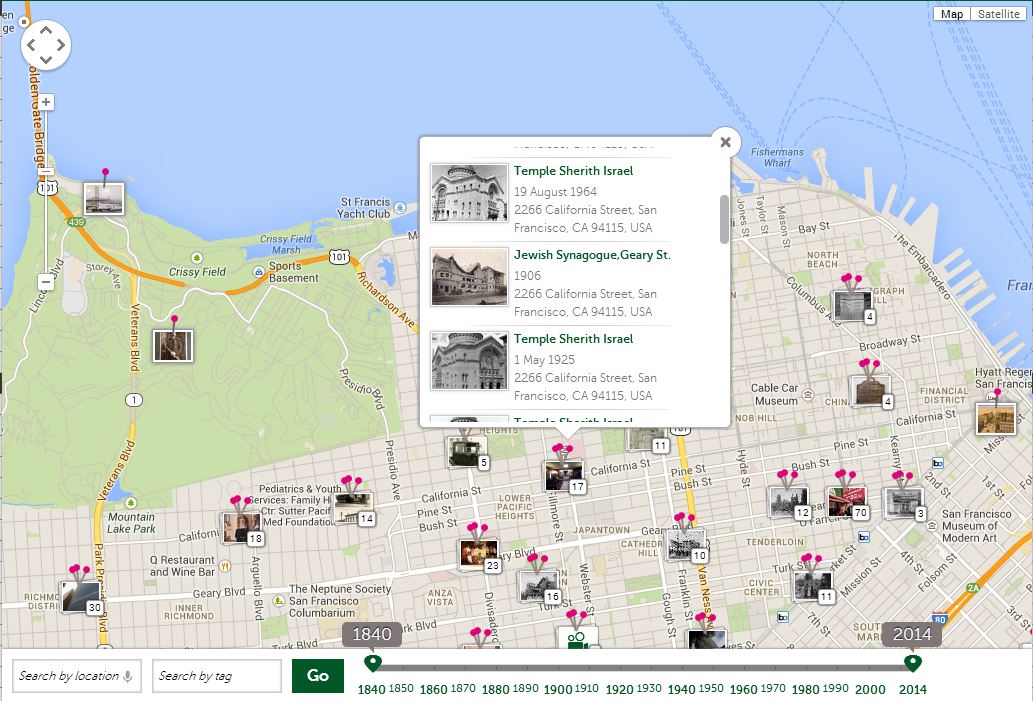Open the photo cluster marked 5
1033x701 pixels.
468,452
